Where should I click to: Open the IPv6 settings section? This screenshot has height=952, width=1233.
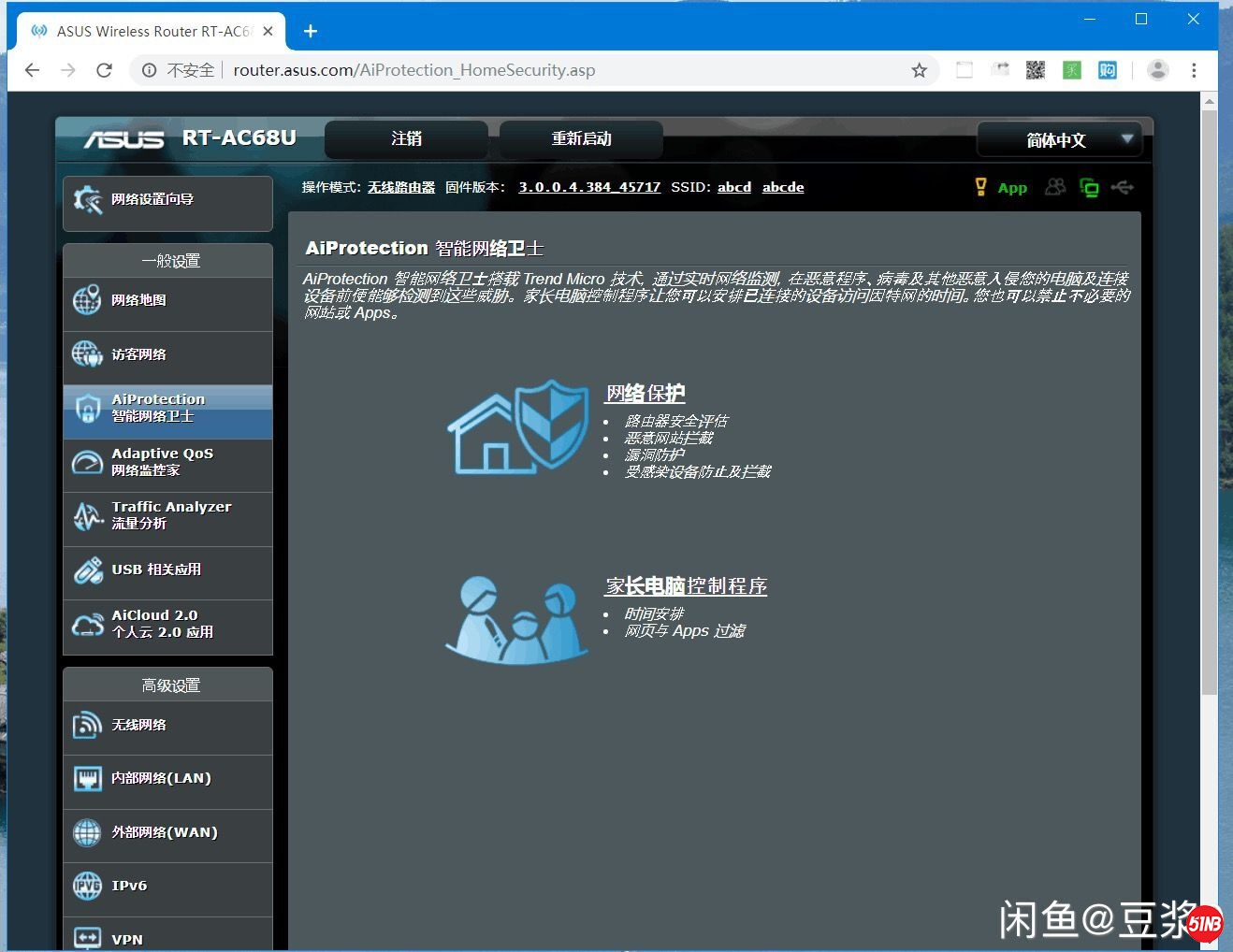tap(129, 885)
